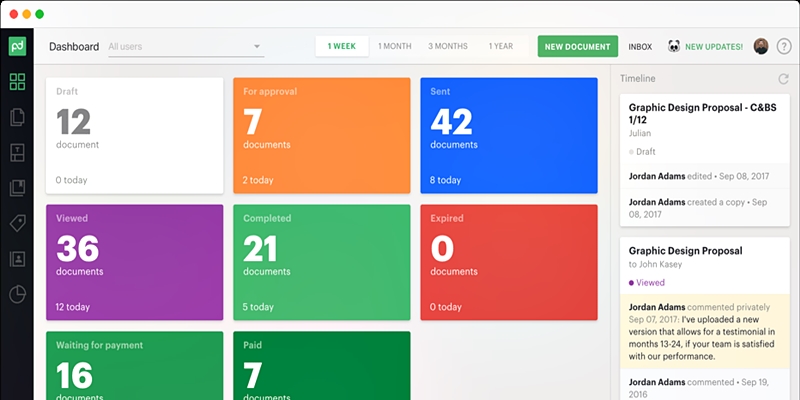Select the 1 Year time range
Screen dimensions: 800x400
[x=501, y=46]
